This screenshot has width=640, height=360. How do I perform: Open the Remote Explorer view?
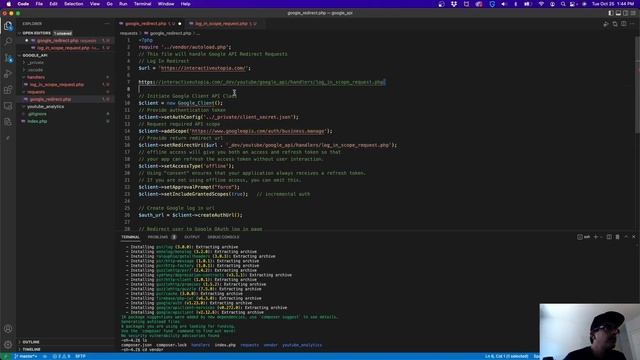click(8, 106)
